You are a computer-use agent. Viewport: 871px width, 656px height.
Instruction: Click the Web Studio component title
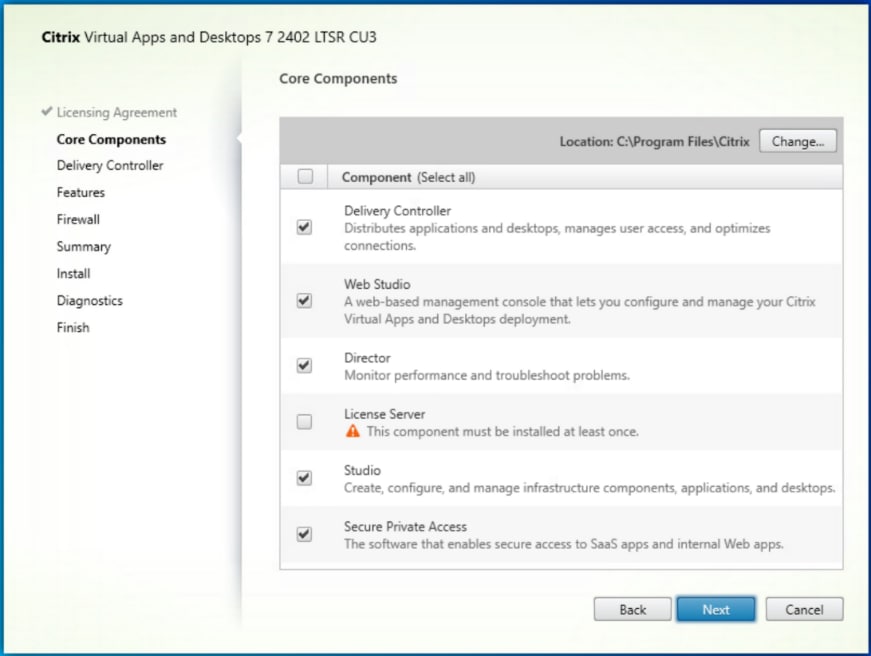[377, 284]
